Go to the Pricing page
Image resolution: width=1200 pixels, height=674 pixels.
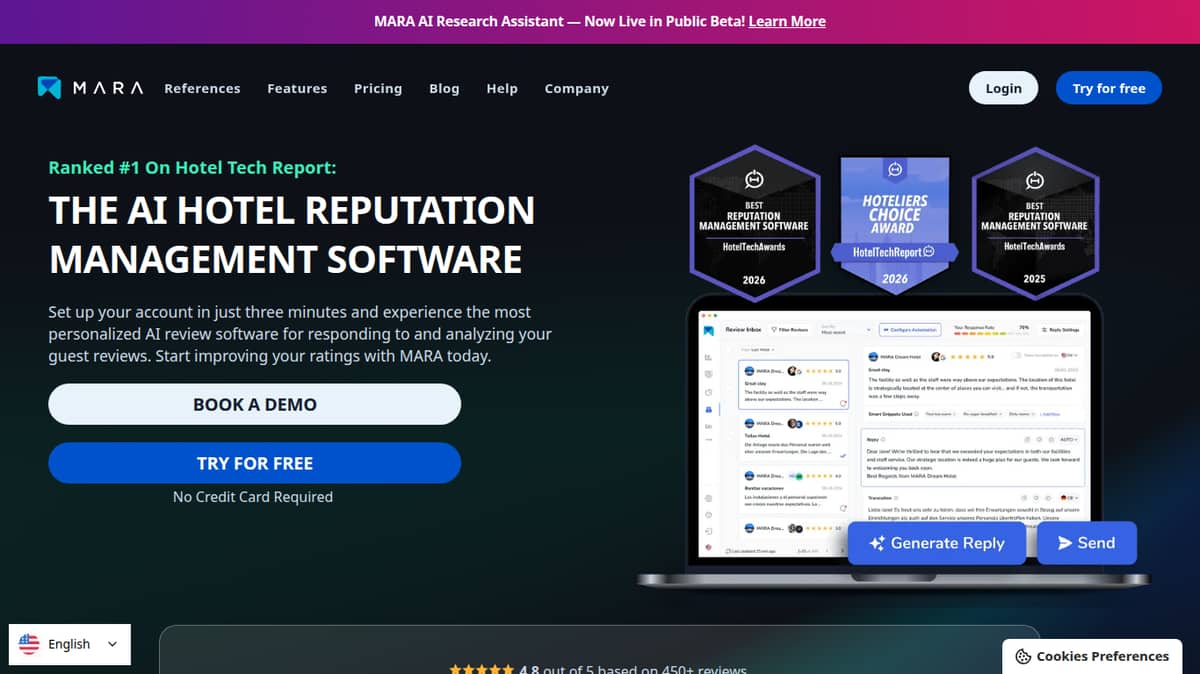[378, 88]
